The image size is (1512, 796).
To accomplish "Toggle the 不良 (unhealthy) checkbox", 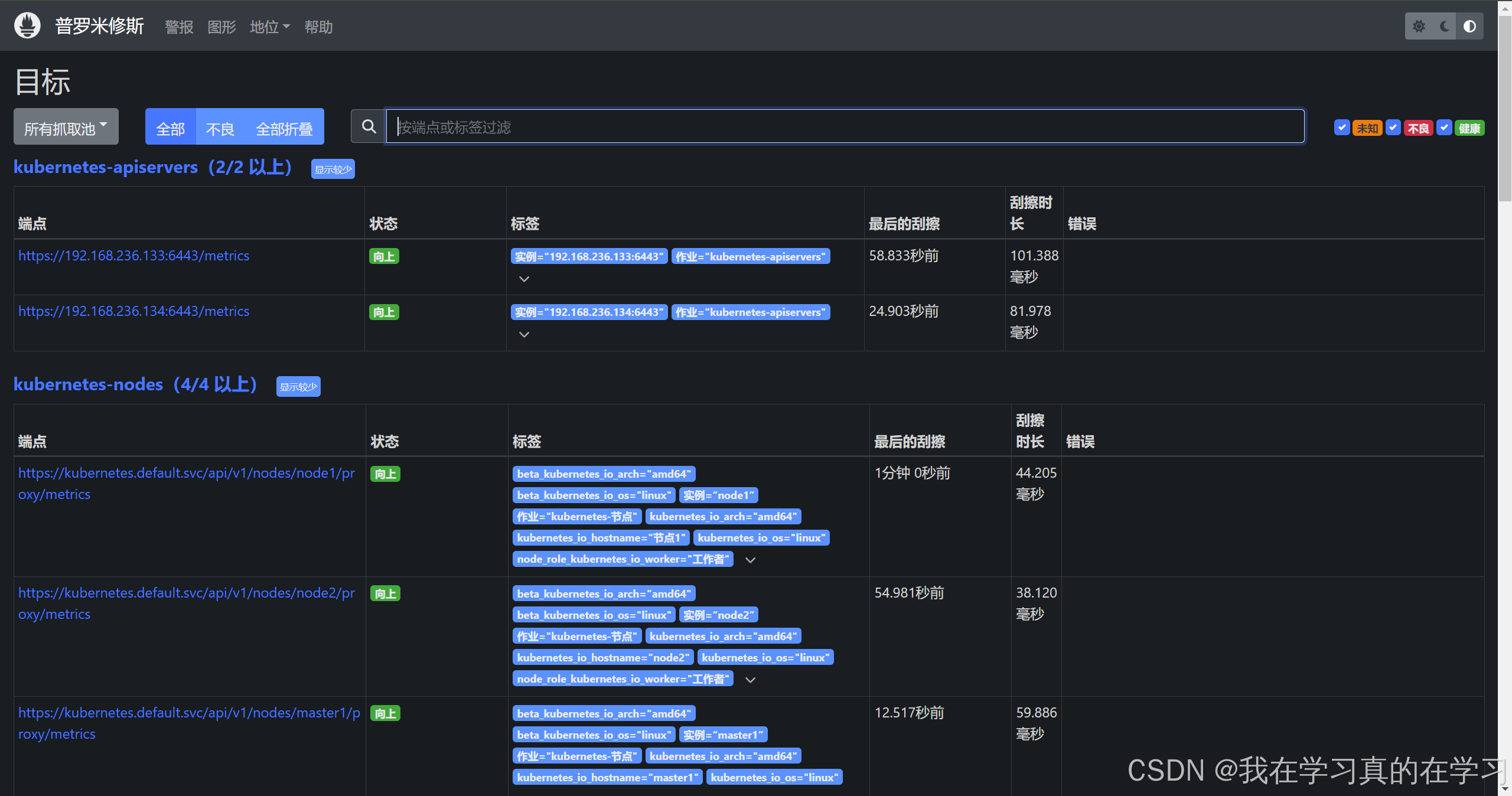I will coord(1393,128).
